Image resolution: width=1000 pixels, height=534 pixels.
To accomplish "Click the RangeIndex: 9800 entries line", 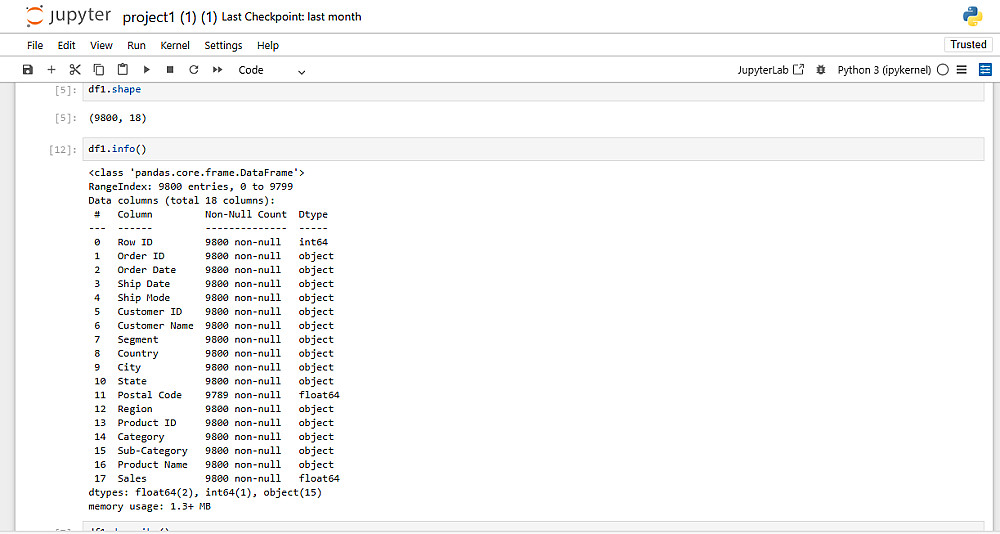I will click(x=191, y=186).
